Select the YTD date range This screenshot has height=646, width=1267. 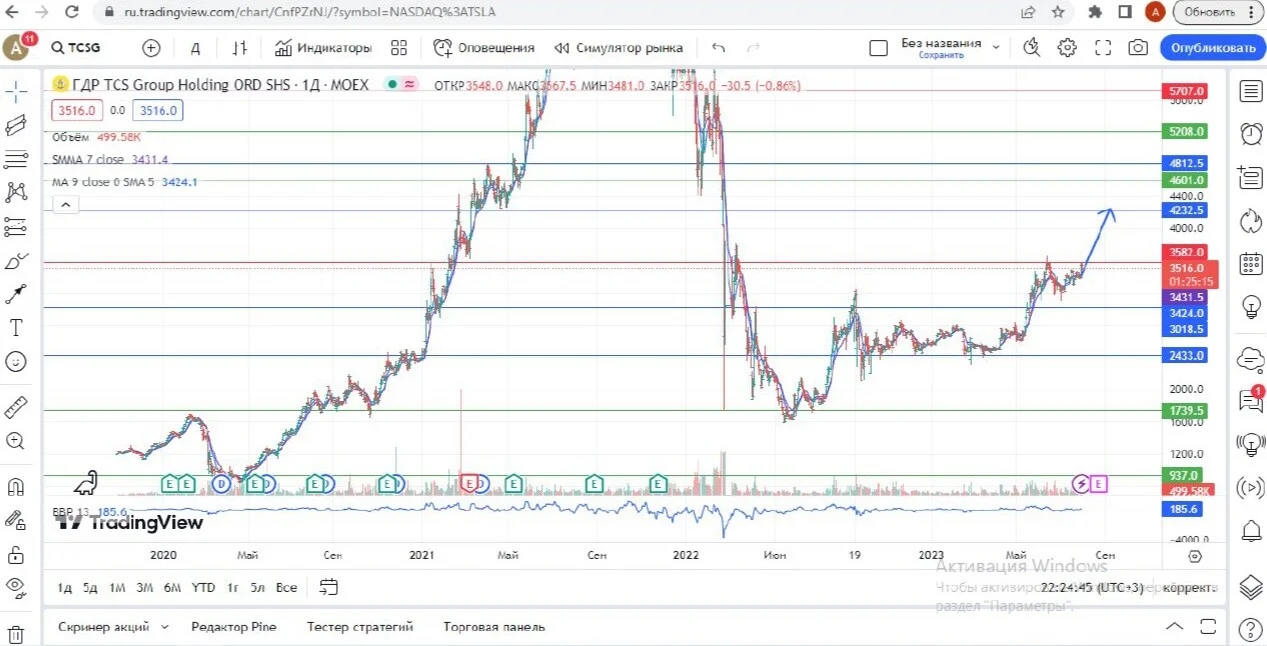tap(203, 587)
